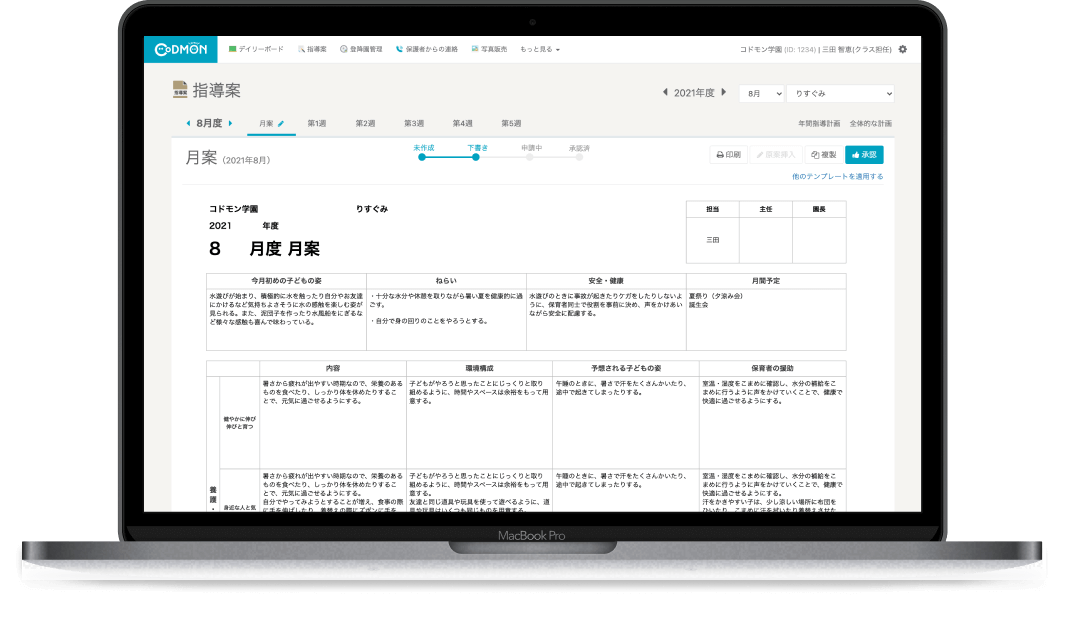The image size is (1068, 640).
Task: Open 保護者からの連絡
Action: (427, 49)
